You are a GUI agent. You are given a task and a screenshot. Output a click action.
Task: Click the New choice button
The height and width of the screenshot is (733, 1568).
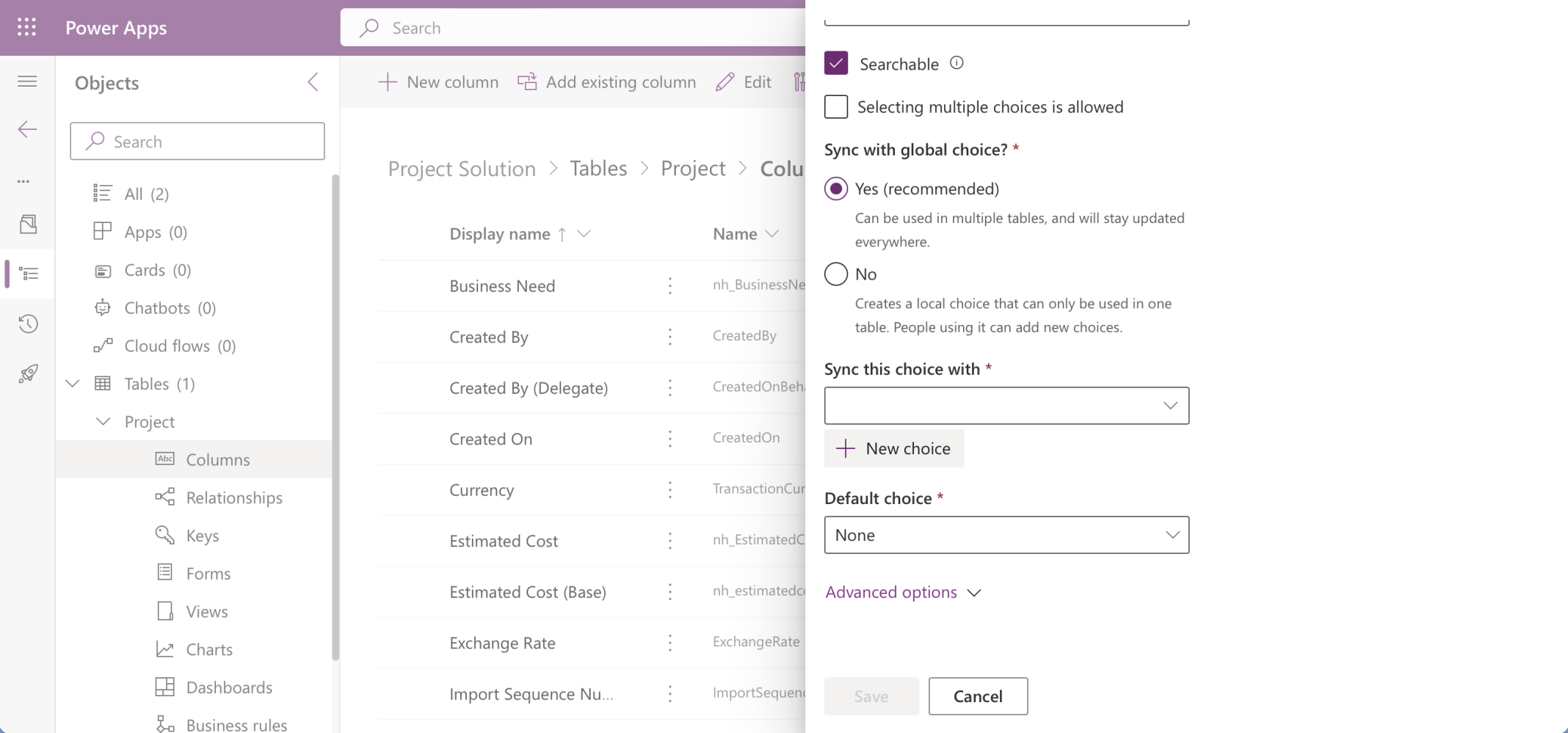click(893, 448)
